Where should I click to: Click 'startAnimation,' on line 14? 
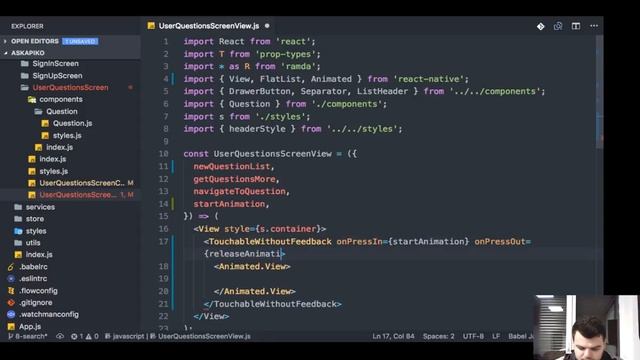(x=231, y=204)
